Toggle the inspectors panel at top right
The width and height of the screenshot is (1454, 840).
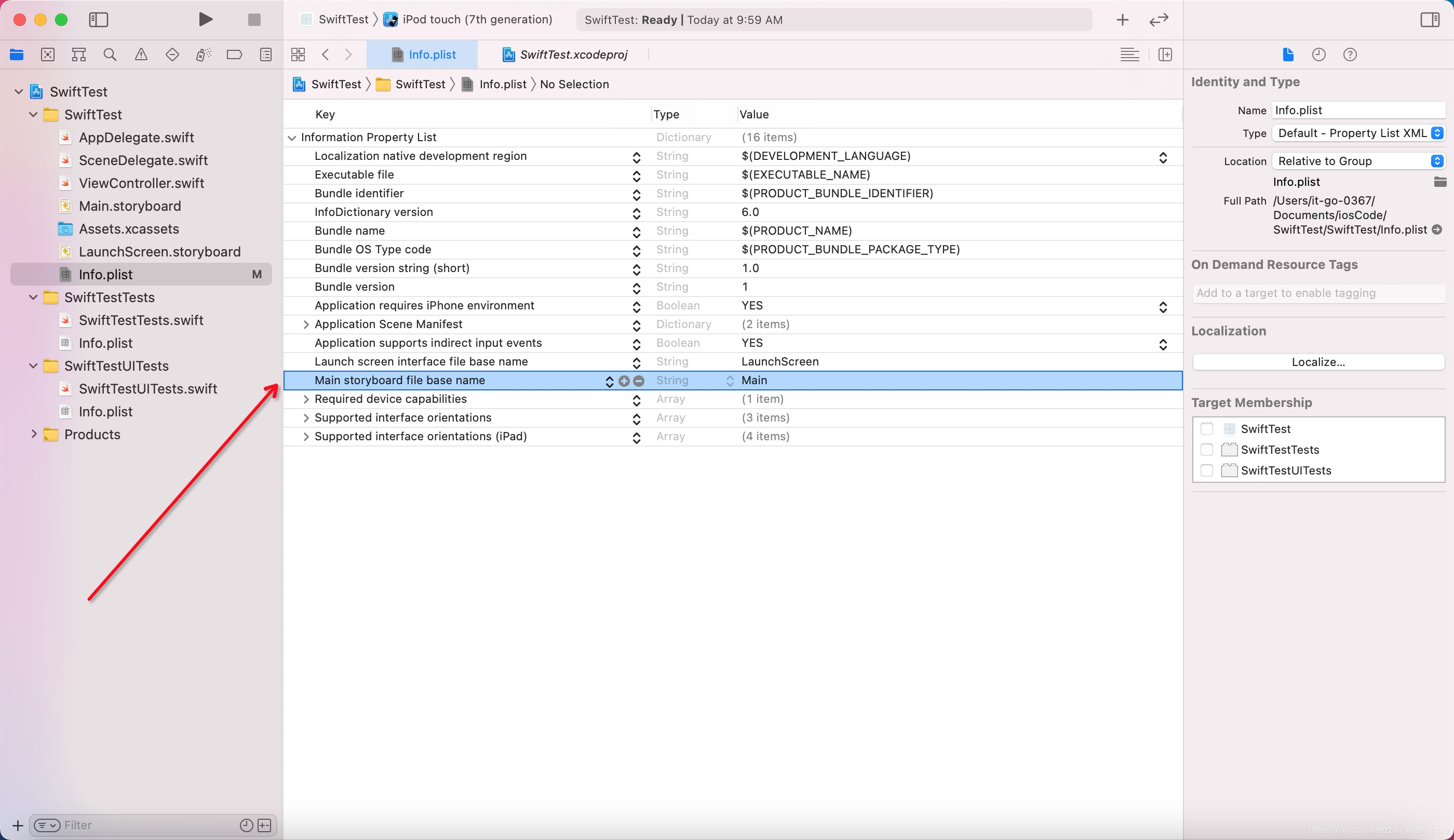(x=1430, y=20)
